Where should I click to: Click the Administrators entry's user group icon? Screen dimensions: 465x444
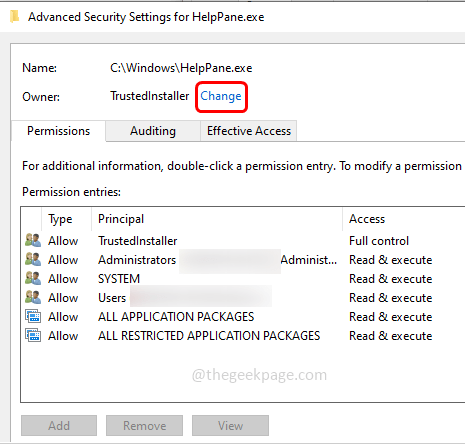click(33, 259)
